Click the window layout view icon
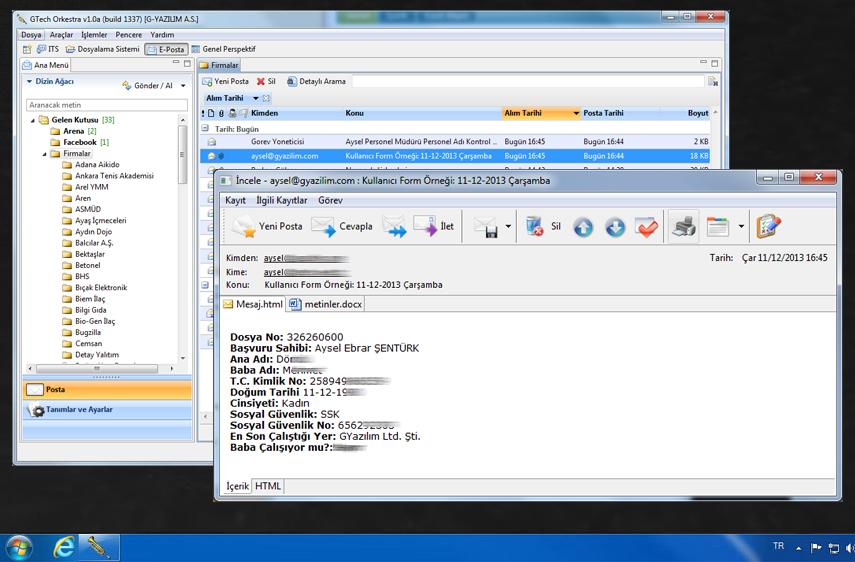 pyautogui.click(x=718, y=227)
